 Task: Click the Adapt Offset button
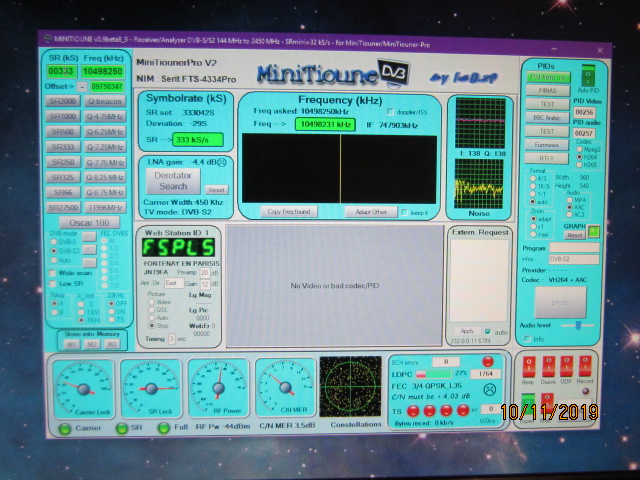tap(371, 211)
